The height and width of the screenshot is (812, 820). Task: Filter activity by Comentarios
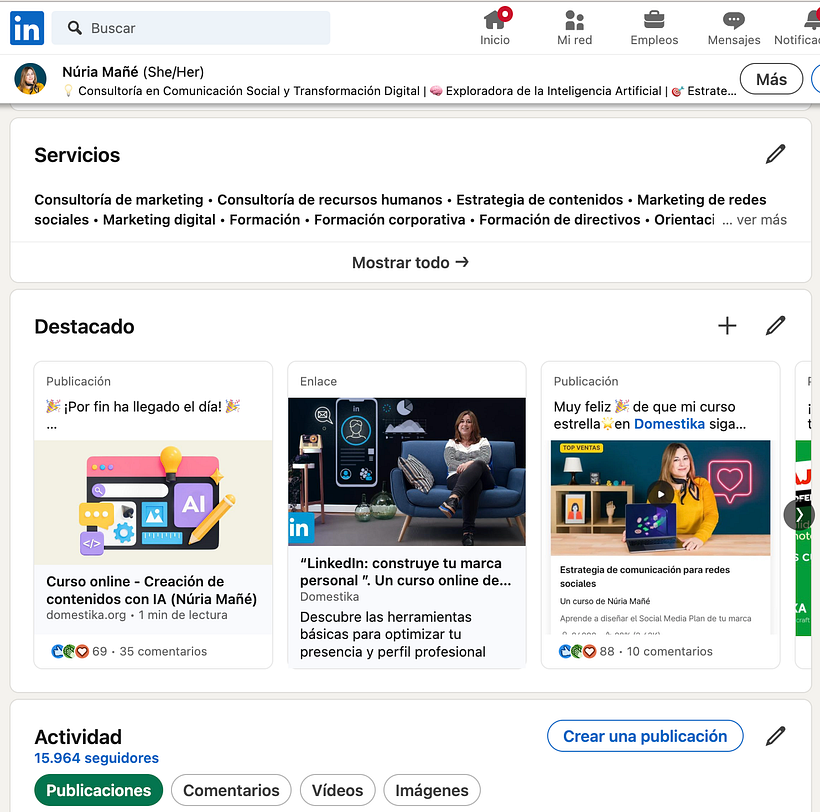point(231,790)
